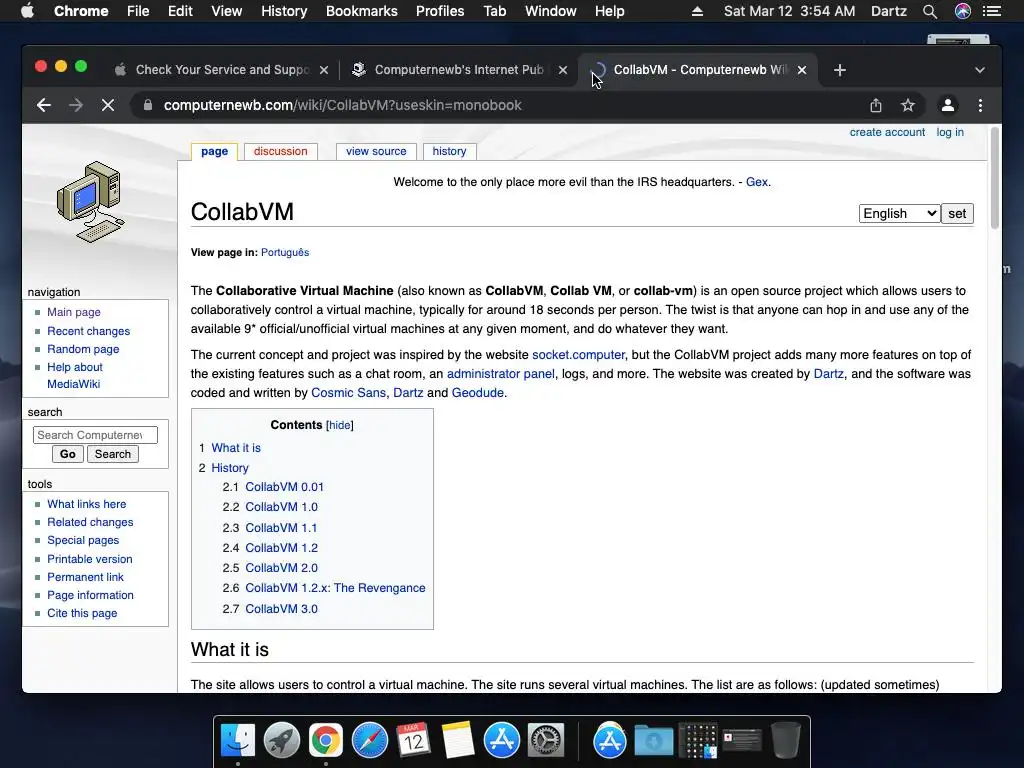Viewport: 1024px width, 768px height.
Task: Open a new tab with plus button
Action: [x=840, y=70]
